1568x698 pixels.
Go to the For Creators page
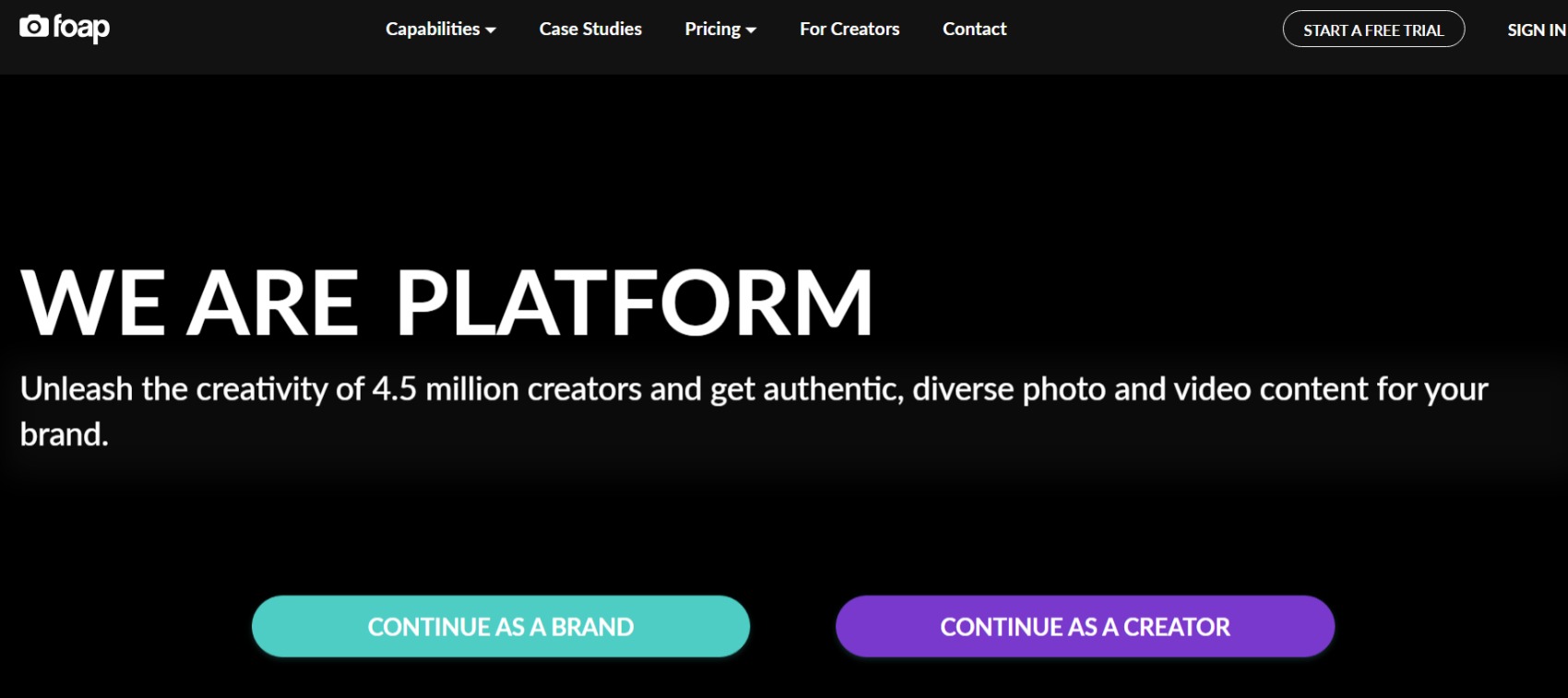click(849, 29)
